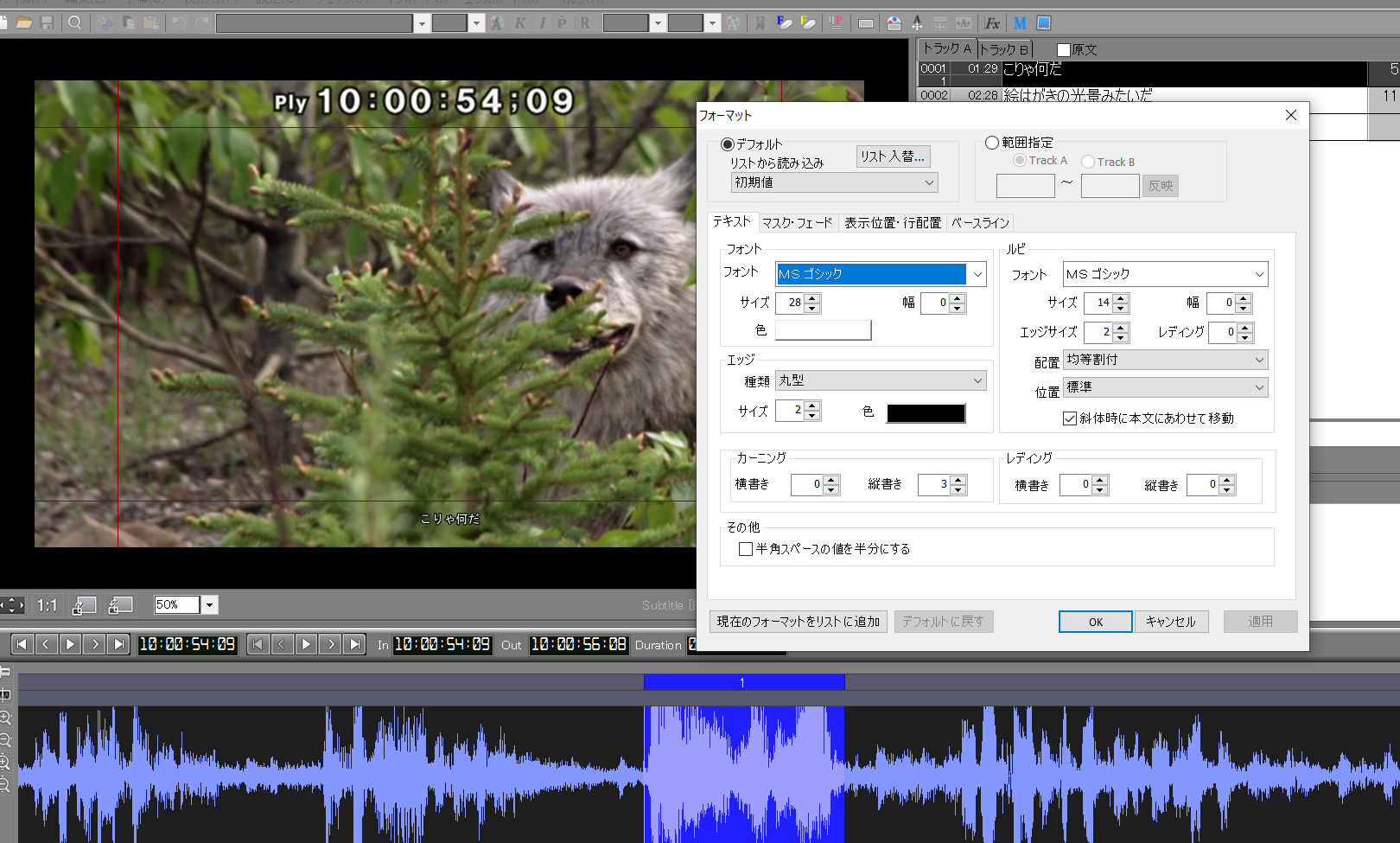This screenshot has width=1400, height=843.
Task: Open the ルビ 配置 均等割付 dropdown
Action: tap(1258, 360)
